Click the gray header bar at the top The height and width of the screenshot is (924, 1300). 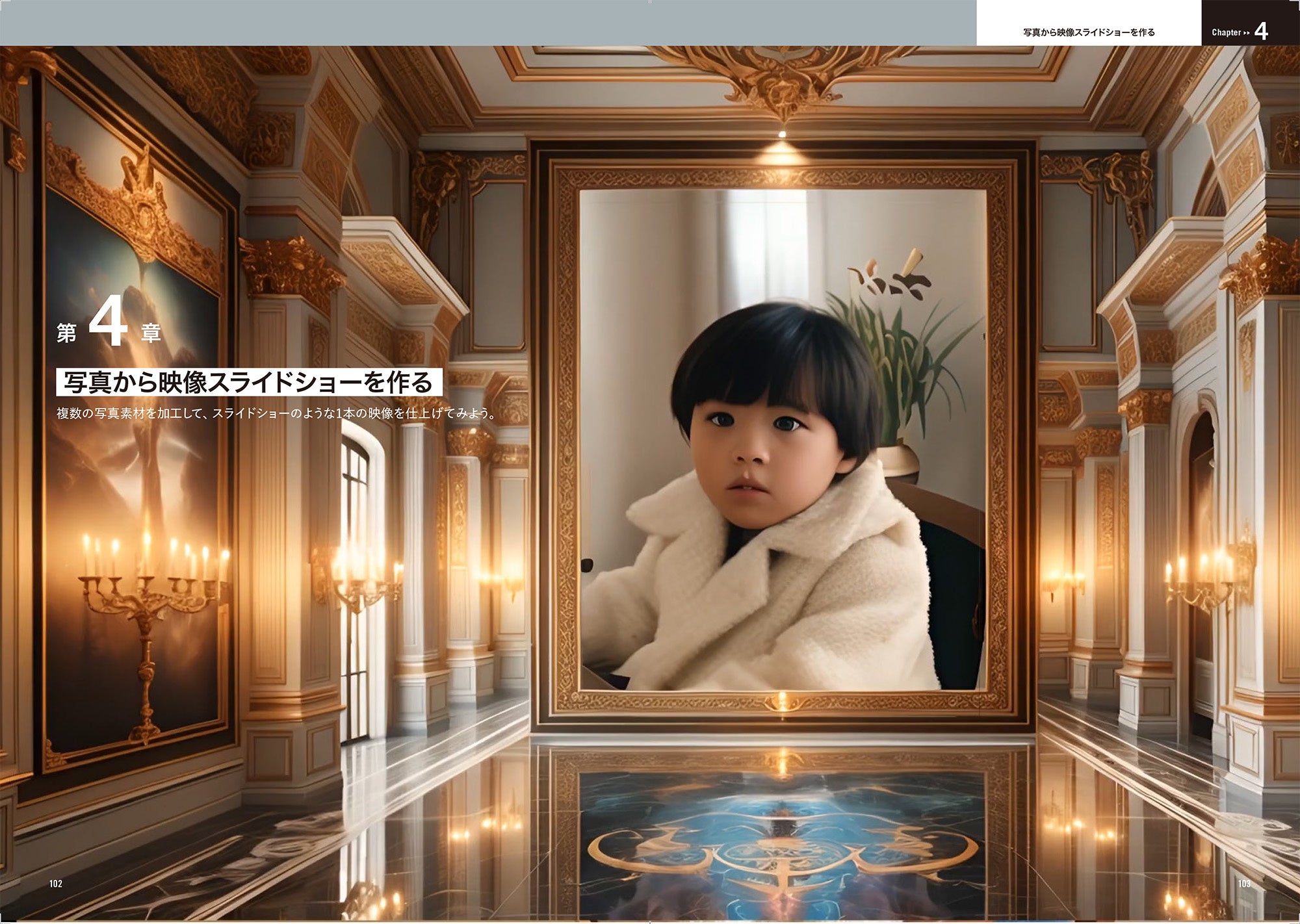click(x=487, y=23)
